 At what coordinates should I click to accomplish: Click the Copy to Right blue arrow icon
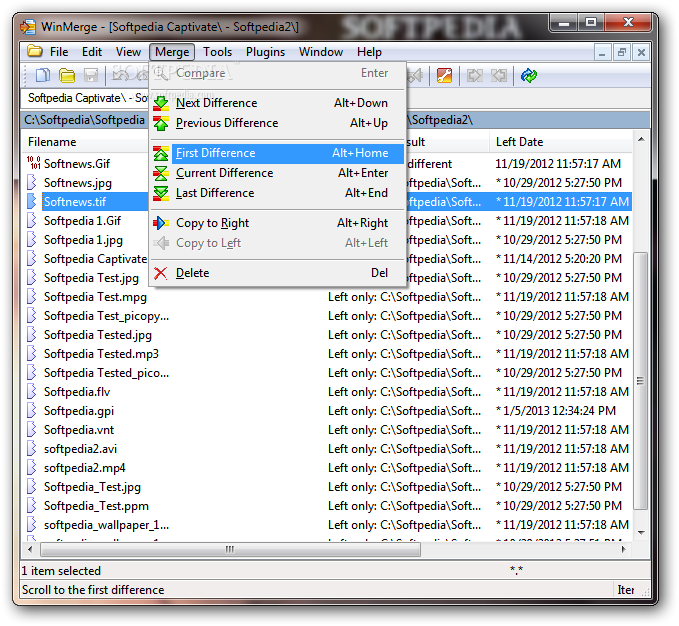pos(161,223)
